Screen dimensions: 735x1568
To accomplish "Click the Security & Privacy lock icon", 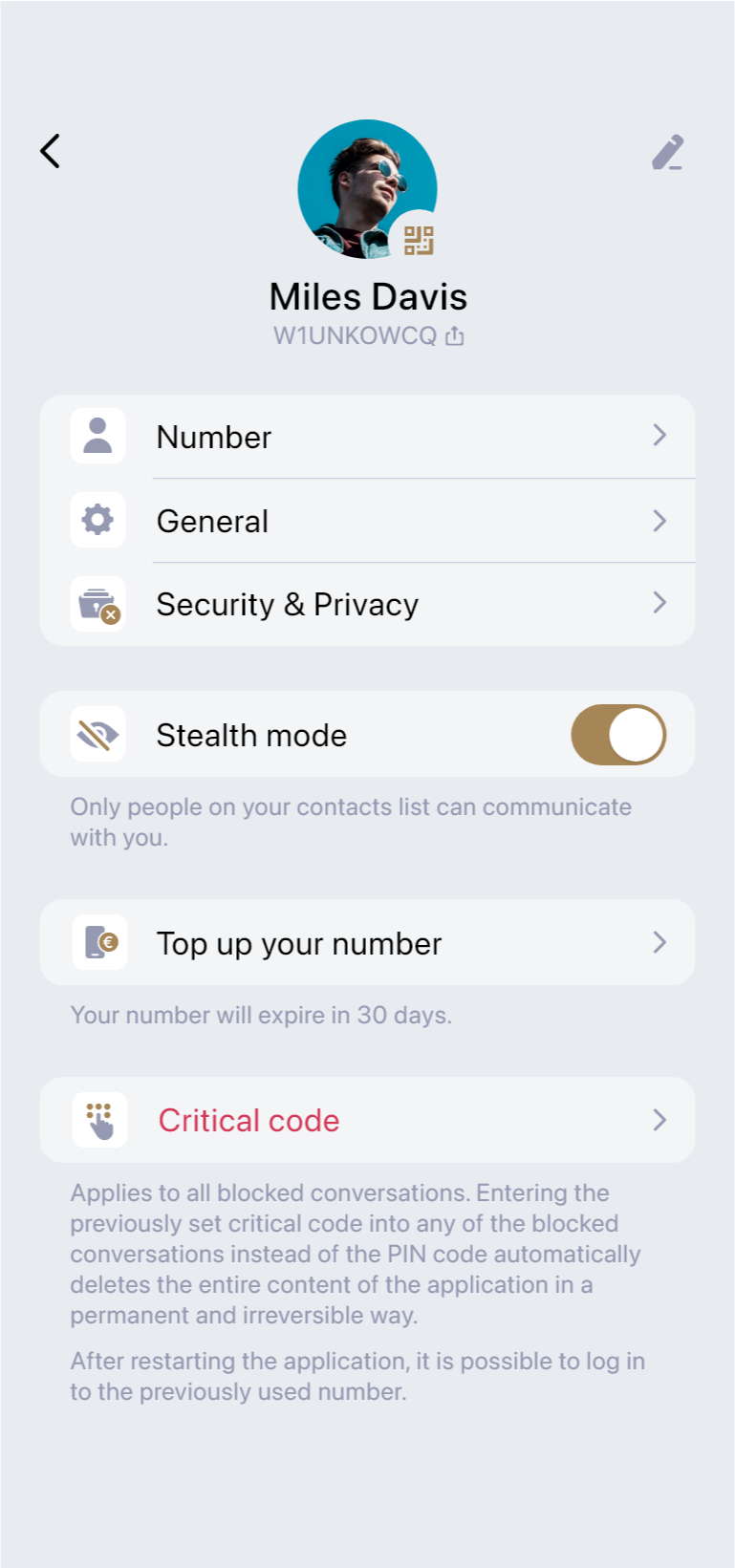I will tap(97, 604).
